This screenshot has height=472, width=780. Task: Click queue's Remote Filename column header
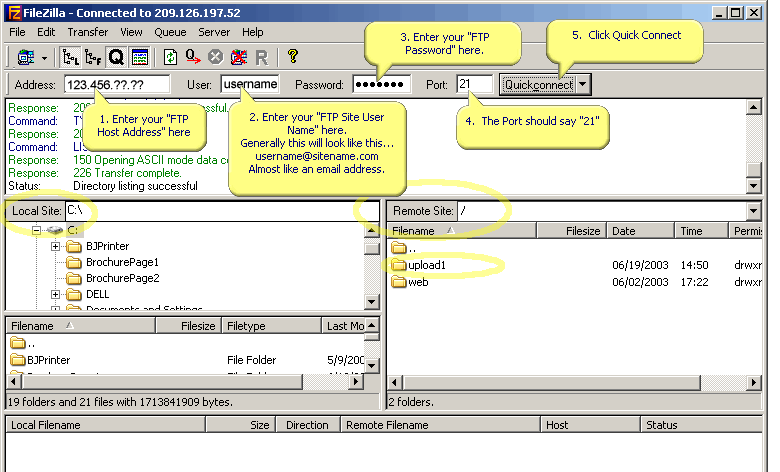point(440,425)
